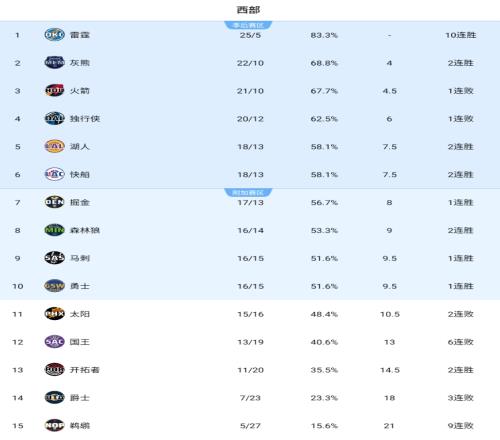Viewport: 500px width, 440px height.
Task: Select the Pelicans NOP team logo
Action: (54, 426)
